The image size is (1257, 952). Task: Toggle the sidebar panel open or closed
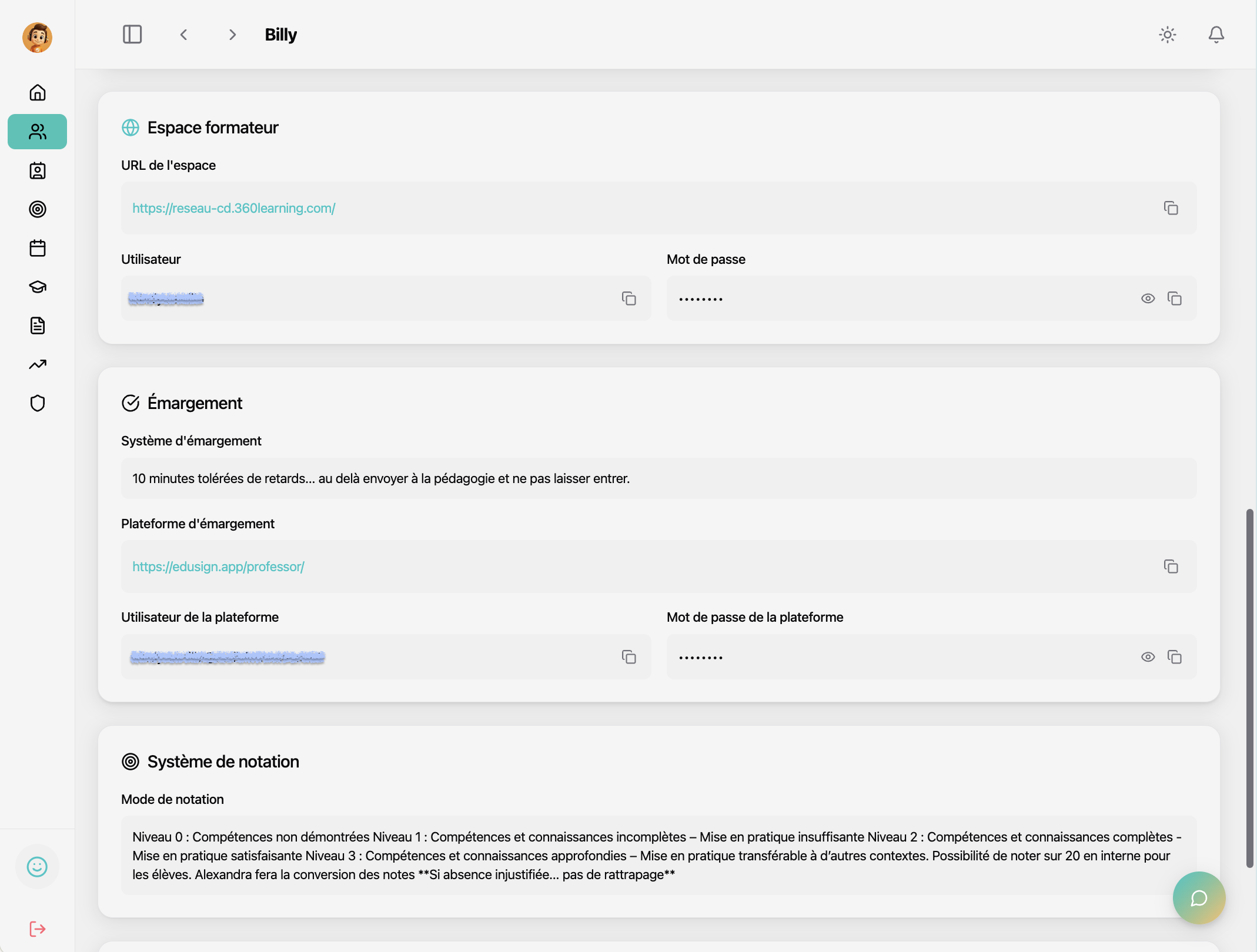pyautogui.click(x=132, y=34)
